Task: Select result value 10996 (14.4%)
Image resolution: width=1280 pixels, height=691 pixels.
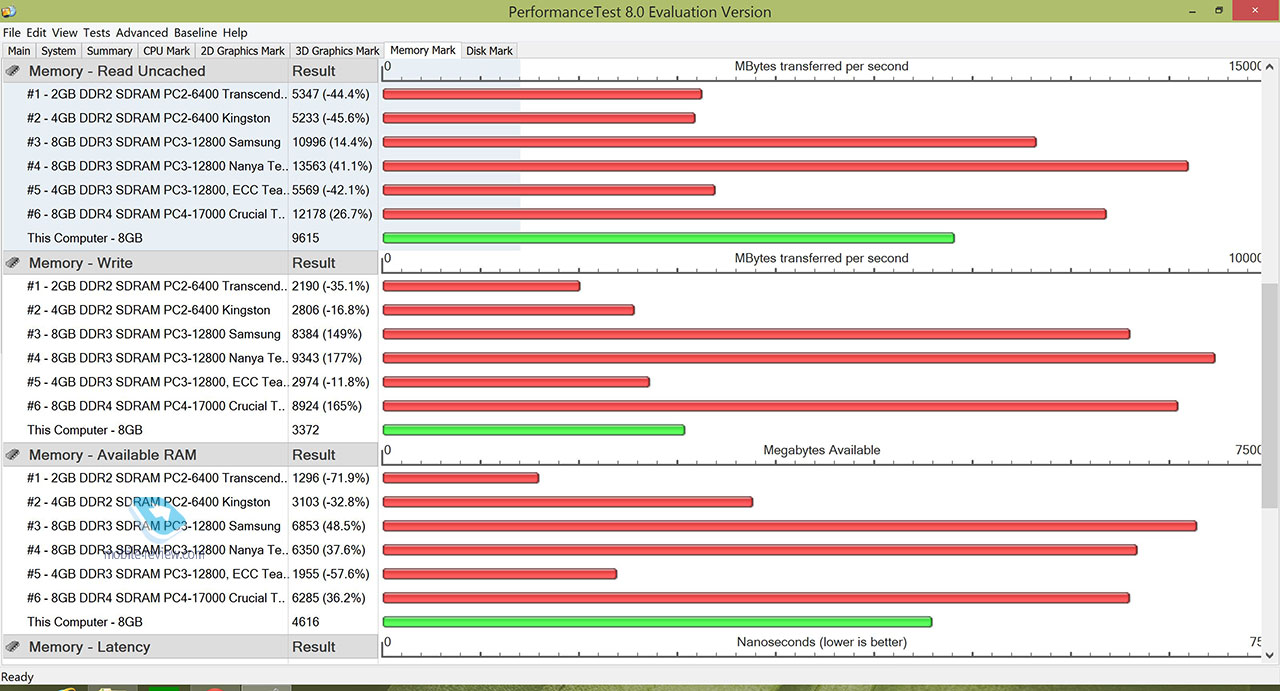Action: point(332,142)
